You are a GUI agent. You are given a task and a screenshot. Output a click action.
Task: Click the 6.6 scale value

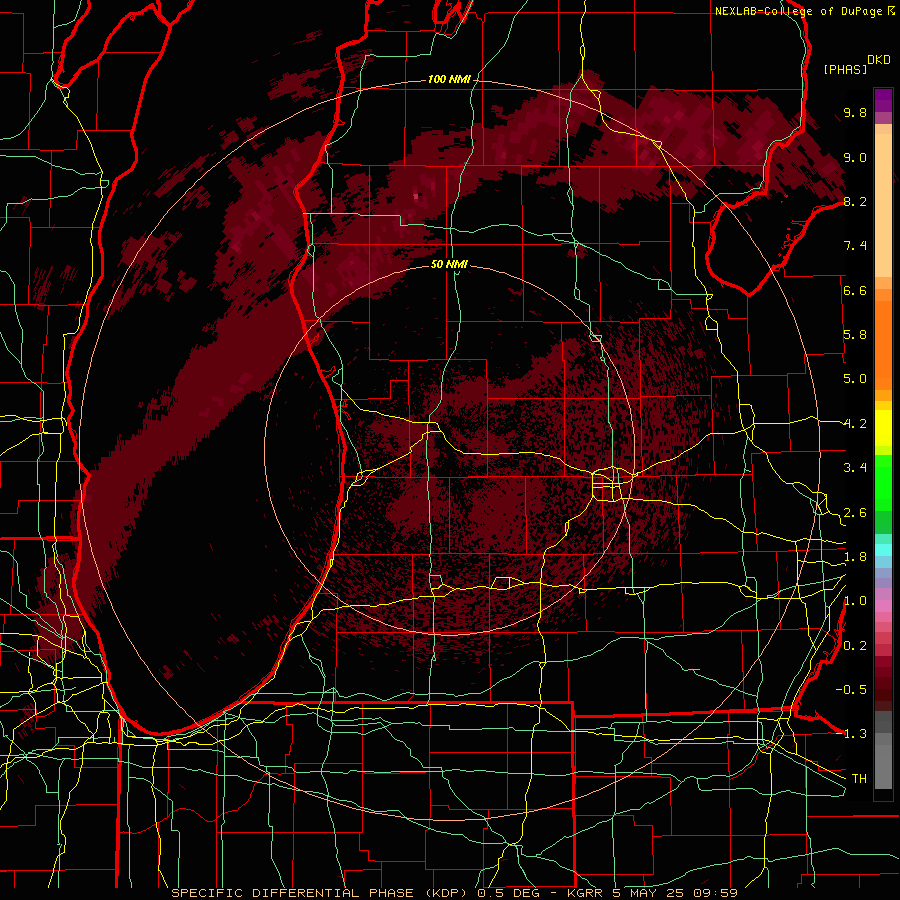[855, 290]
